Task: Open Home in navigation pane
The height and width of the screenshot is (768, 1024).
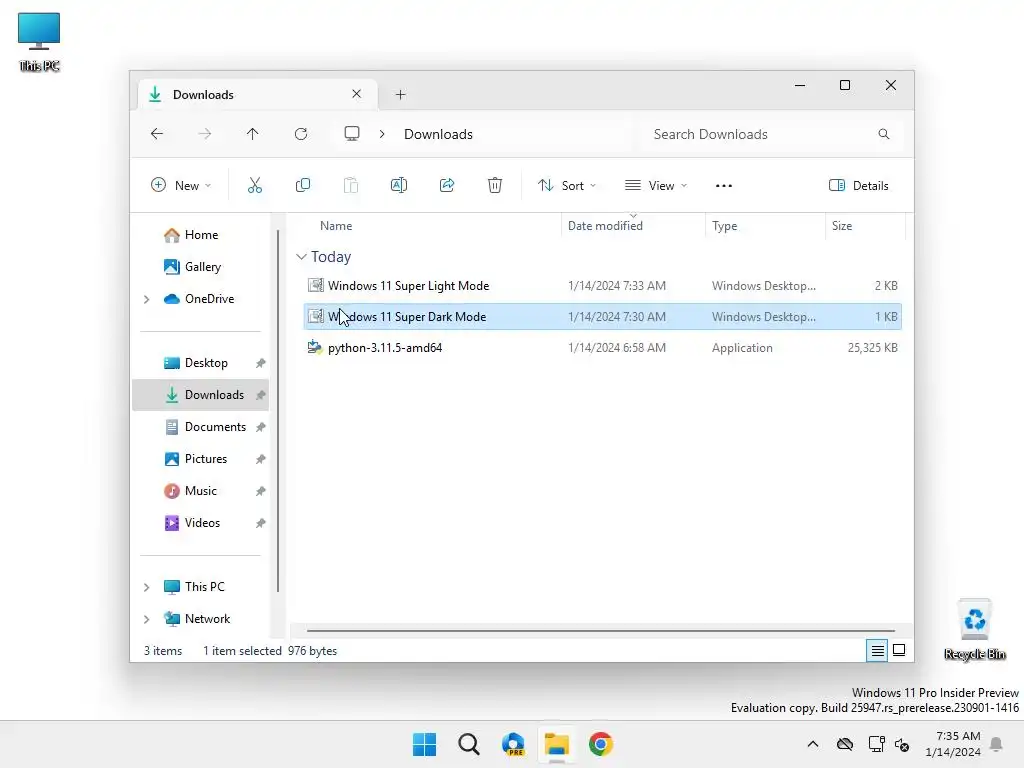Action: (x=201, y=234)
